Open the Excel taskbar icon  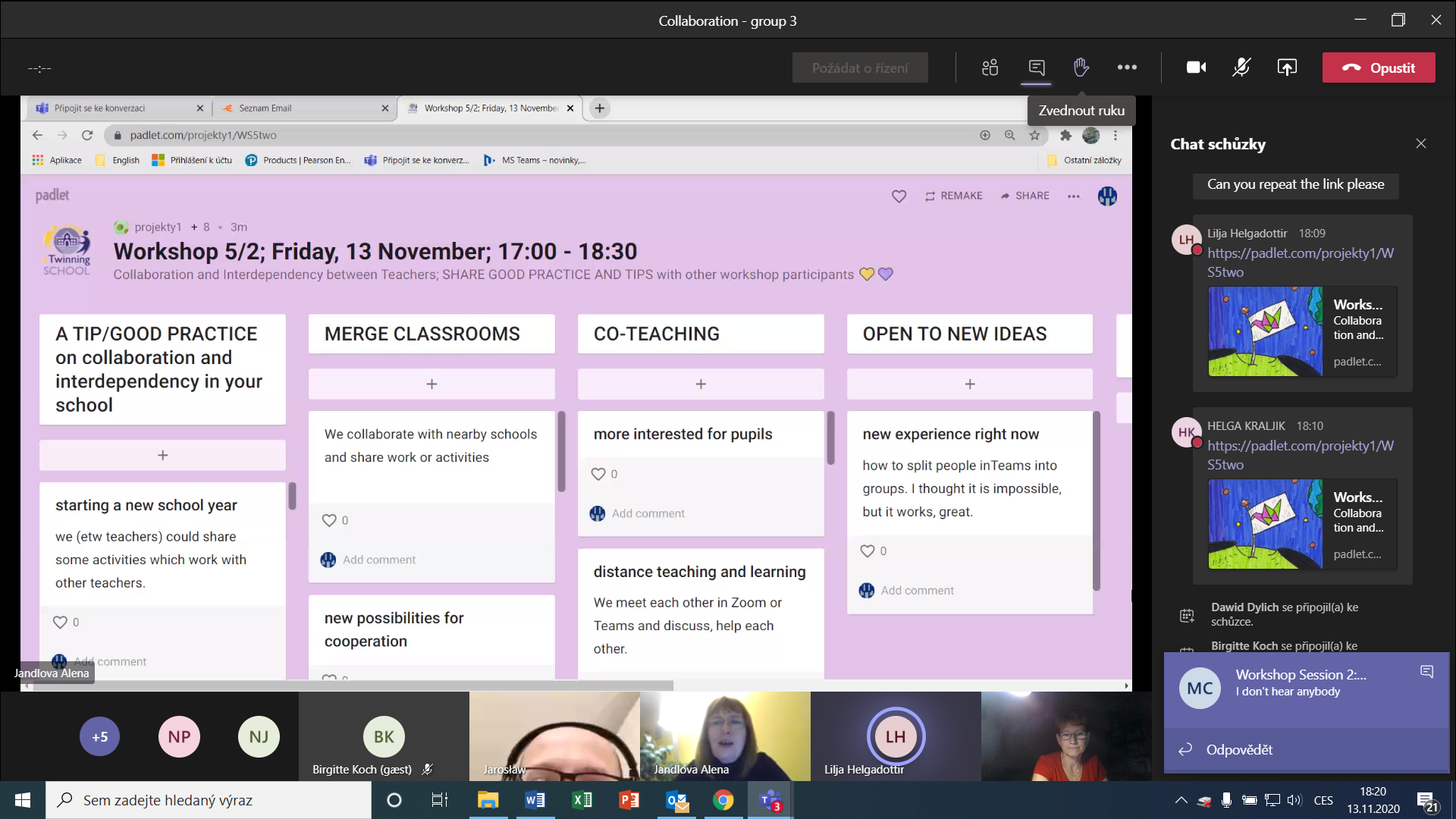pos(582,800)
